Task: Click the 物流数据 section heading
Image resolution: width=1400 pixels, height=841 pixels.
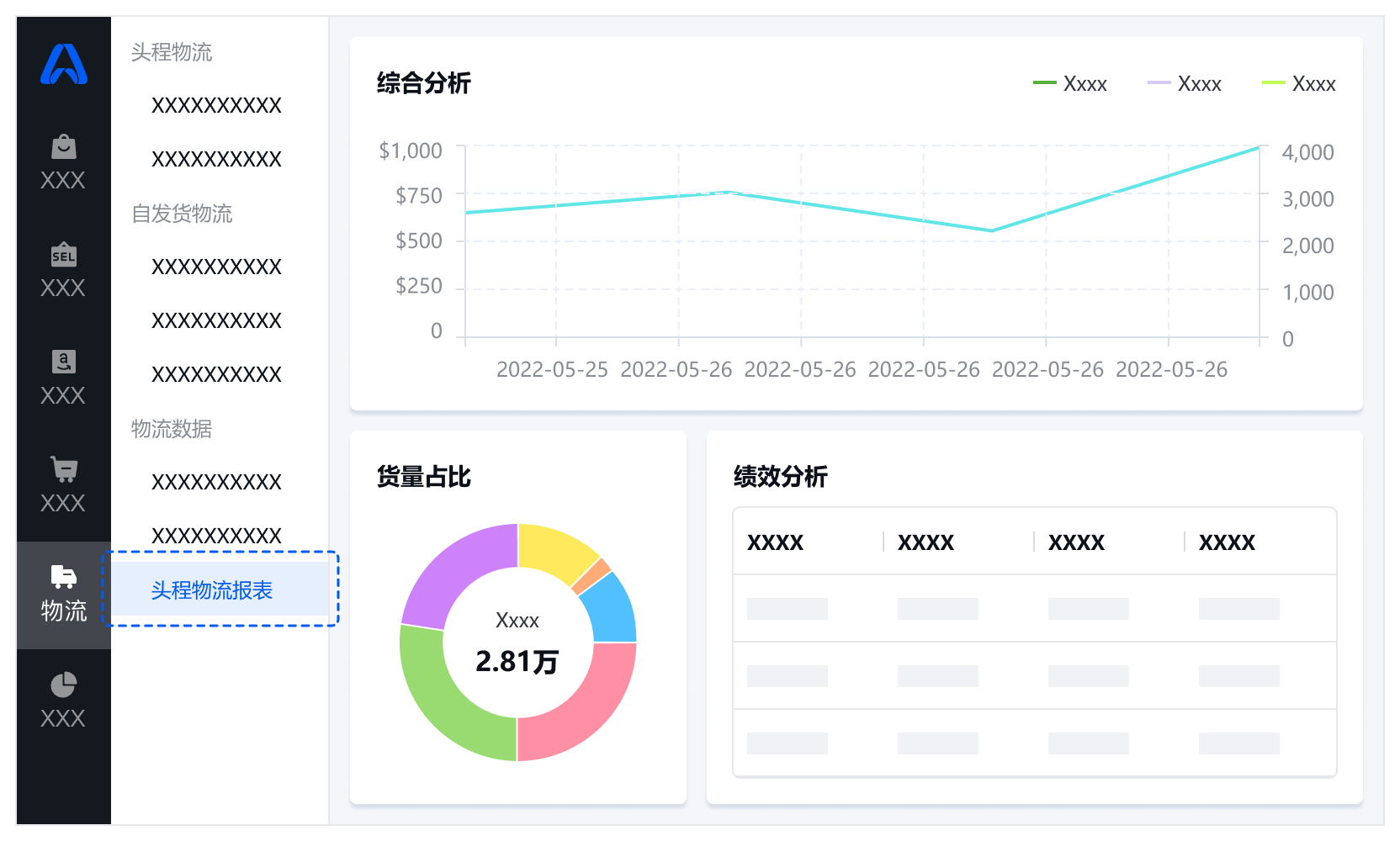Action: pos(172,429)
